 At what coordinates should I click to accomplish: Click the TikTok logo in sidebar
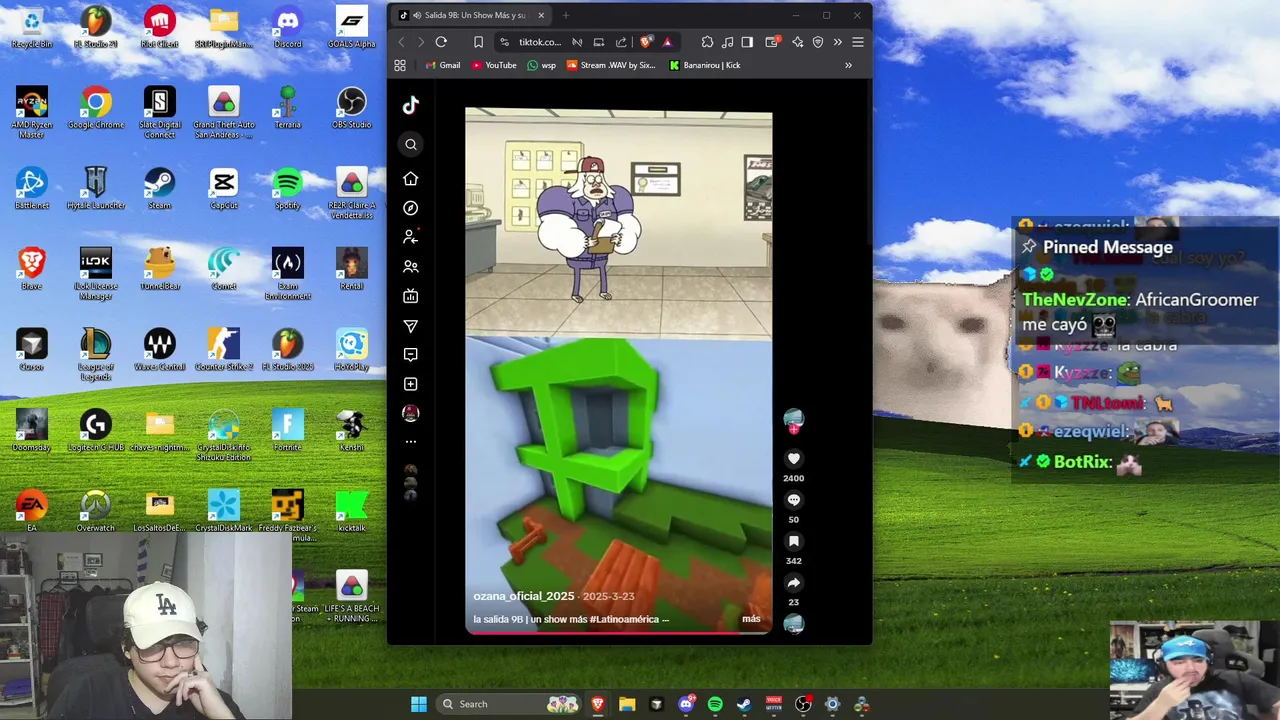click(x=410, y=105)
